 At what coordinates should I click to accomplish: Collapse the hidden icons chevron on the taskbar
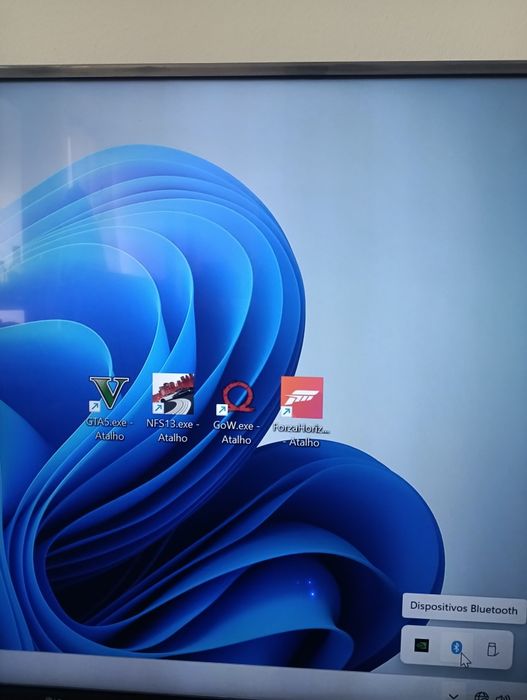[x=453, y=696]
